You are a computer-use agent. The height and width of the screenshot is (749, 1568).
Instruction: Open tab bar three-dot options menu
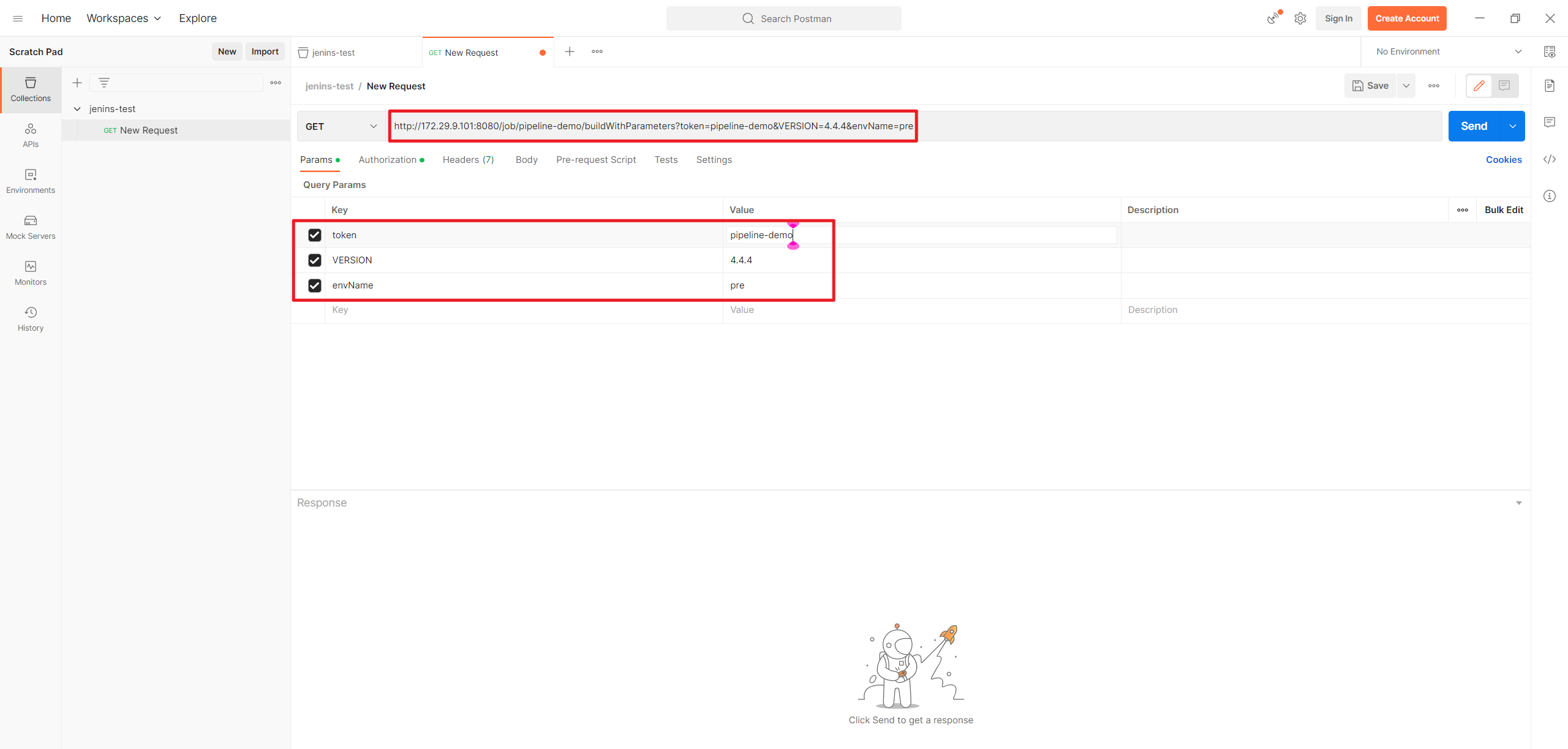tap(597, 51)
